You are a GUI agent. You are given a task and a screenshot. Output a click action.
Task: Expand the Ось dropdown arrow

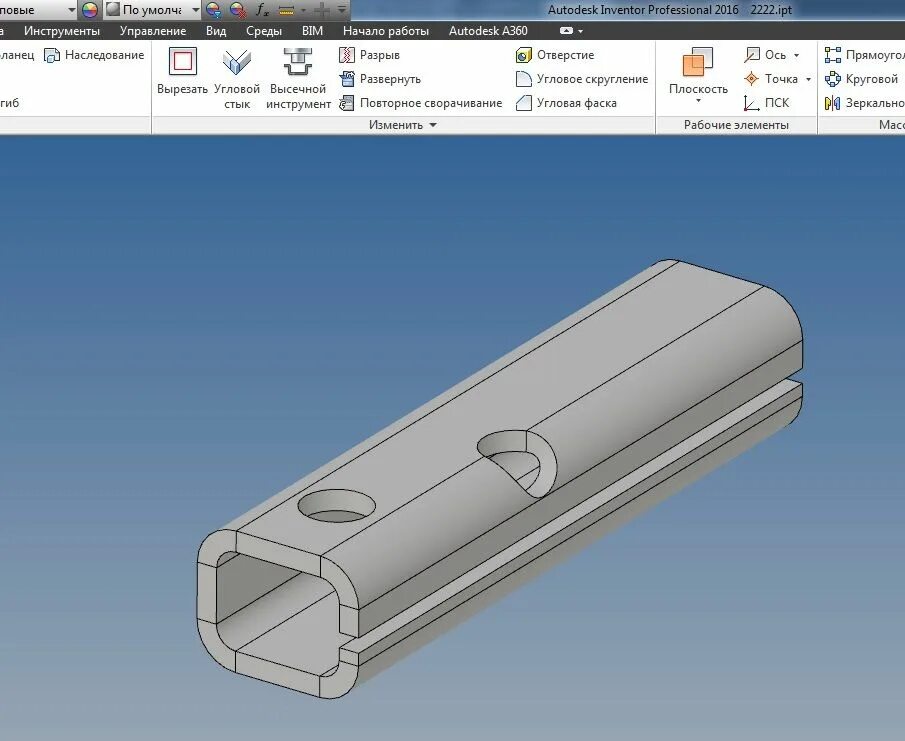click(796, 55)
